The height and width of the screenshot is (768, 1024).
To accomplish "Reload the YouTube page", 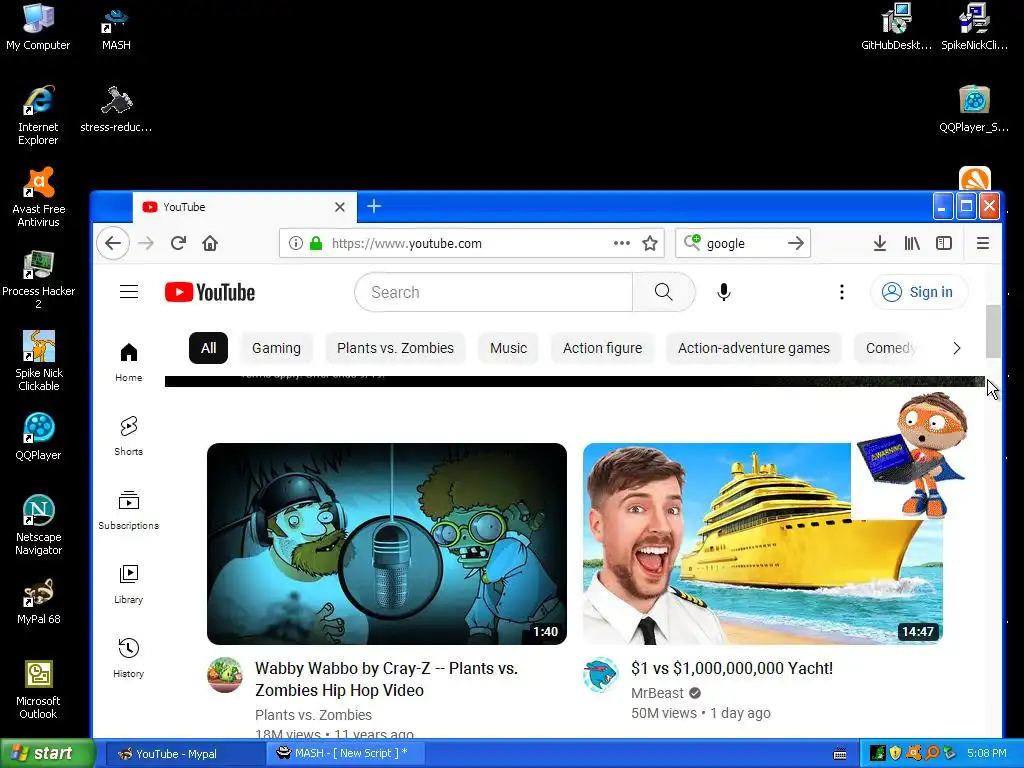I will [178, 244].
